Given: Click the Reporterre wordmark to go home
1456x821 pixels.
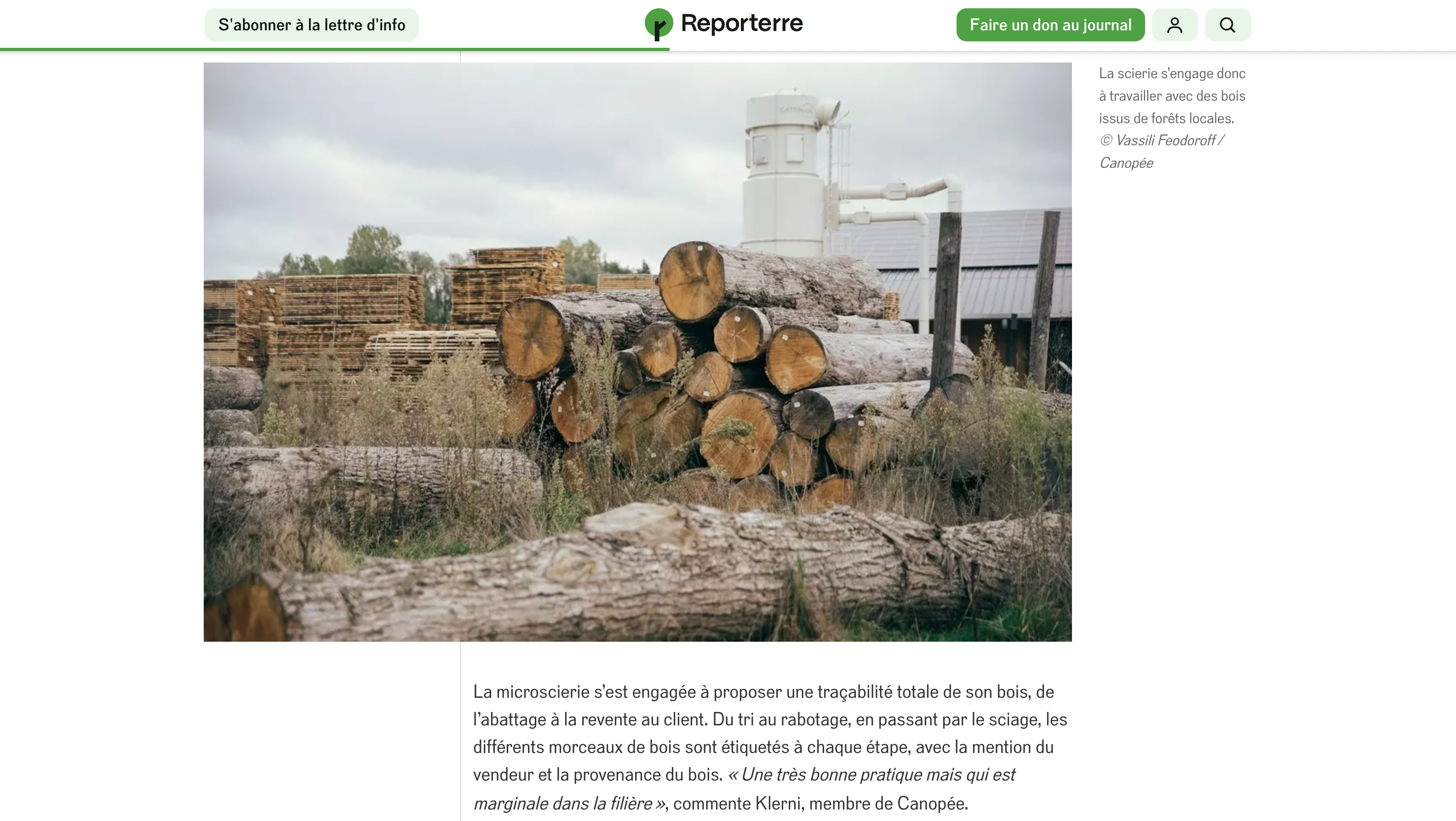Looking at the screenshot, I should [x=741, y=24].
